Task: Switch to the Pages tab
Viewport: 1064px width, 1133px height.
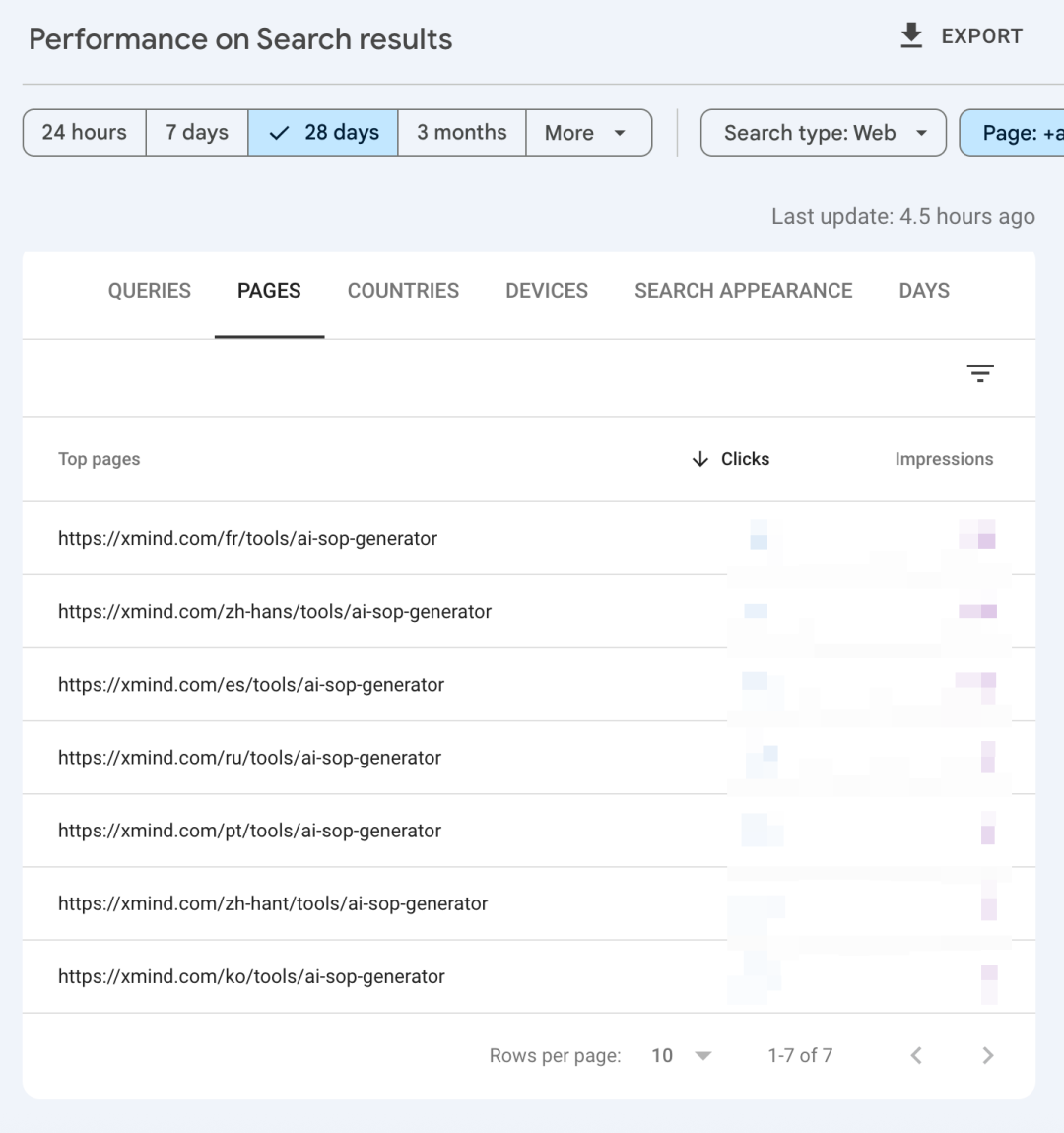Action: [269, 291]
